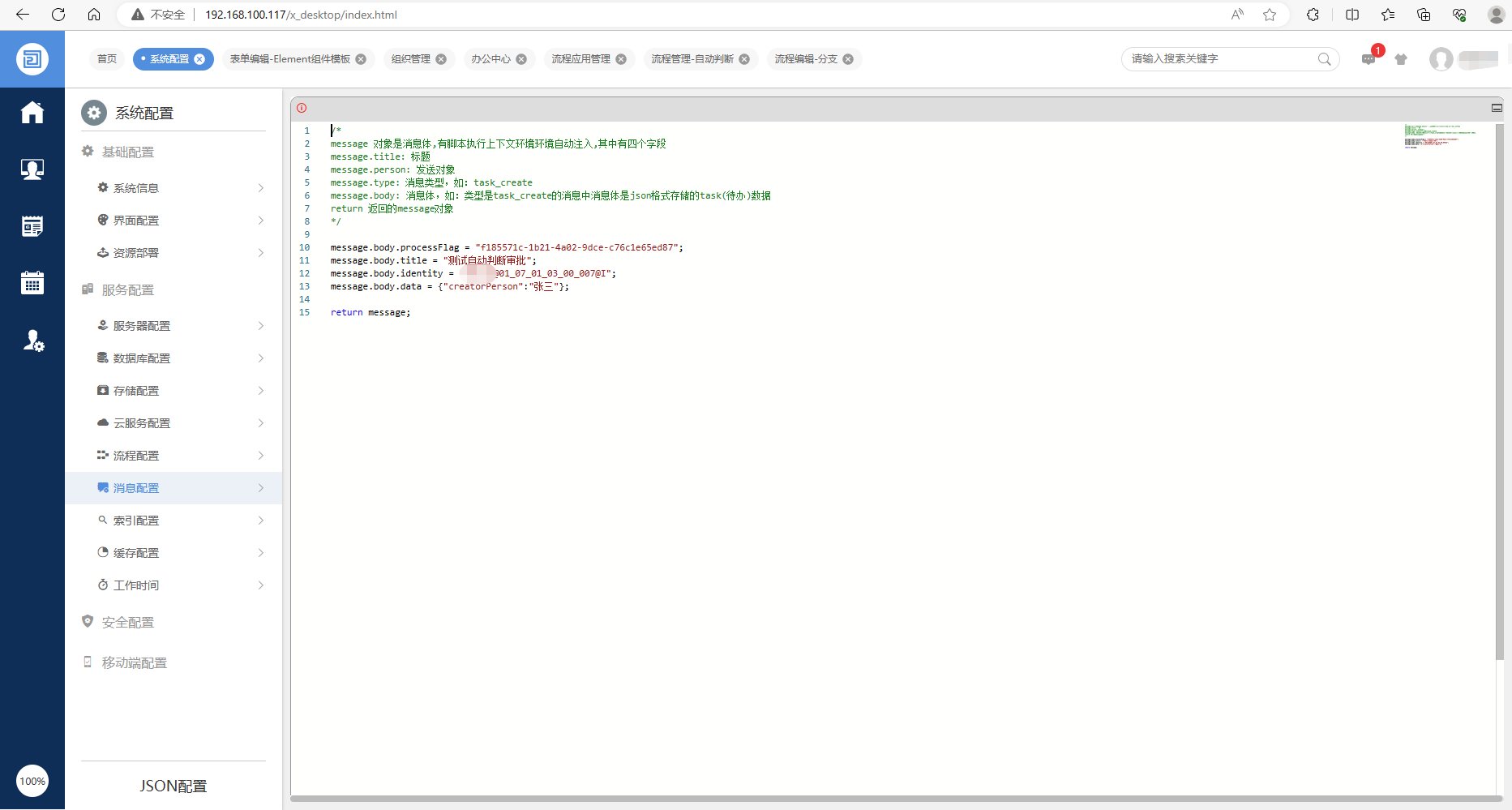Open browser read aloud icon

pos(1237,15)
